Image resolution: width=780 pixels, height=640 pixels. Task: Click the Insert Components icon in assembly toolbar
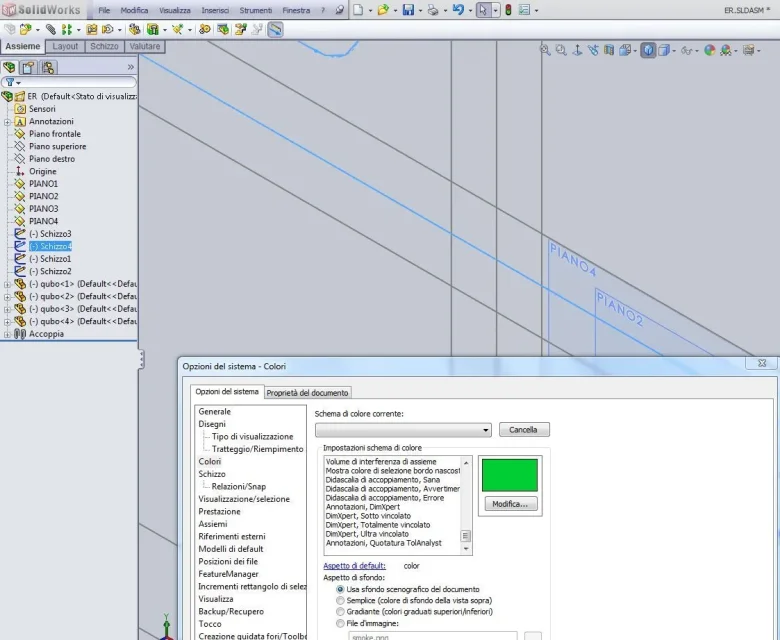click(x=25, y=30)
